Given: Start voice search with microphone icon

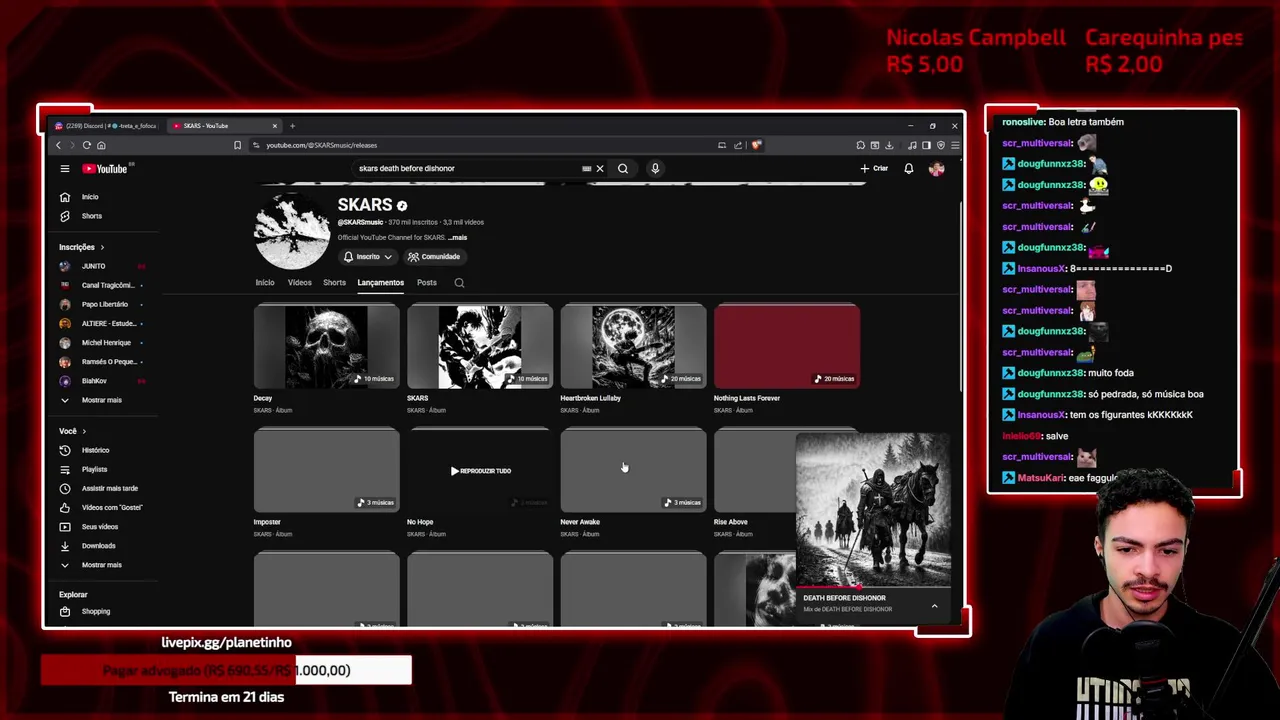Looking at the screenshot, I should click(655, 169).
